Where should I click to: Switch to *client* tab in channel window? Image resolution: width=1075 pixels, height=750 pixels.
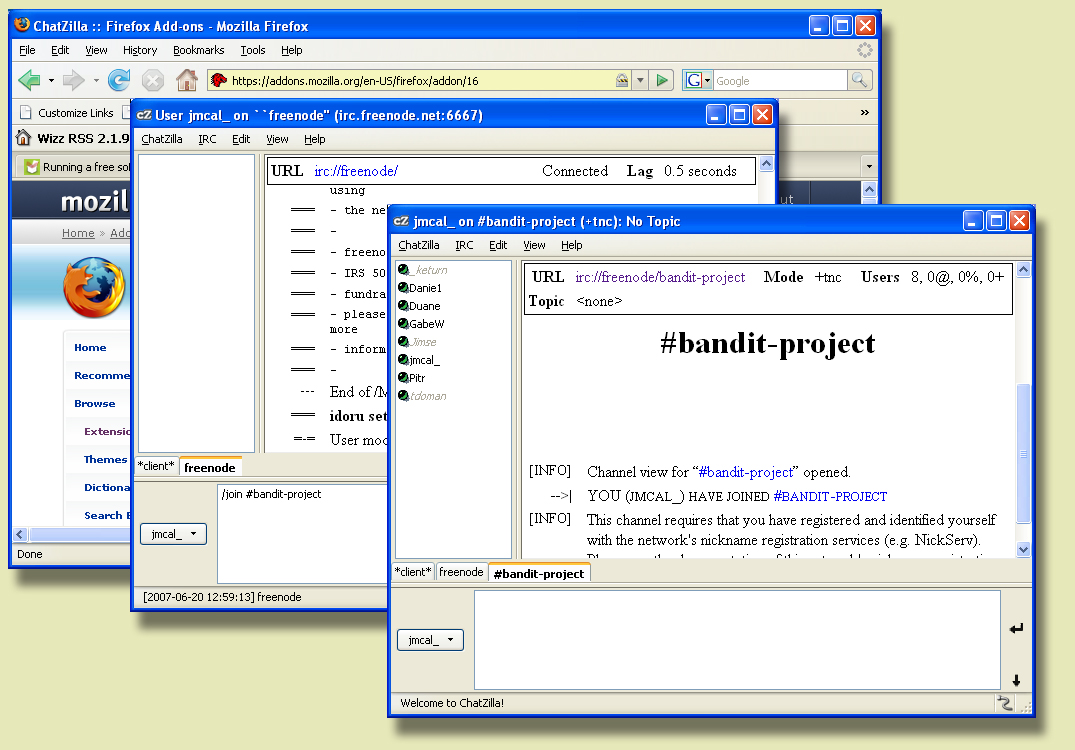pyautogui.click(x=413, y=572)
